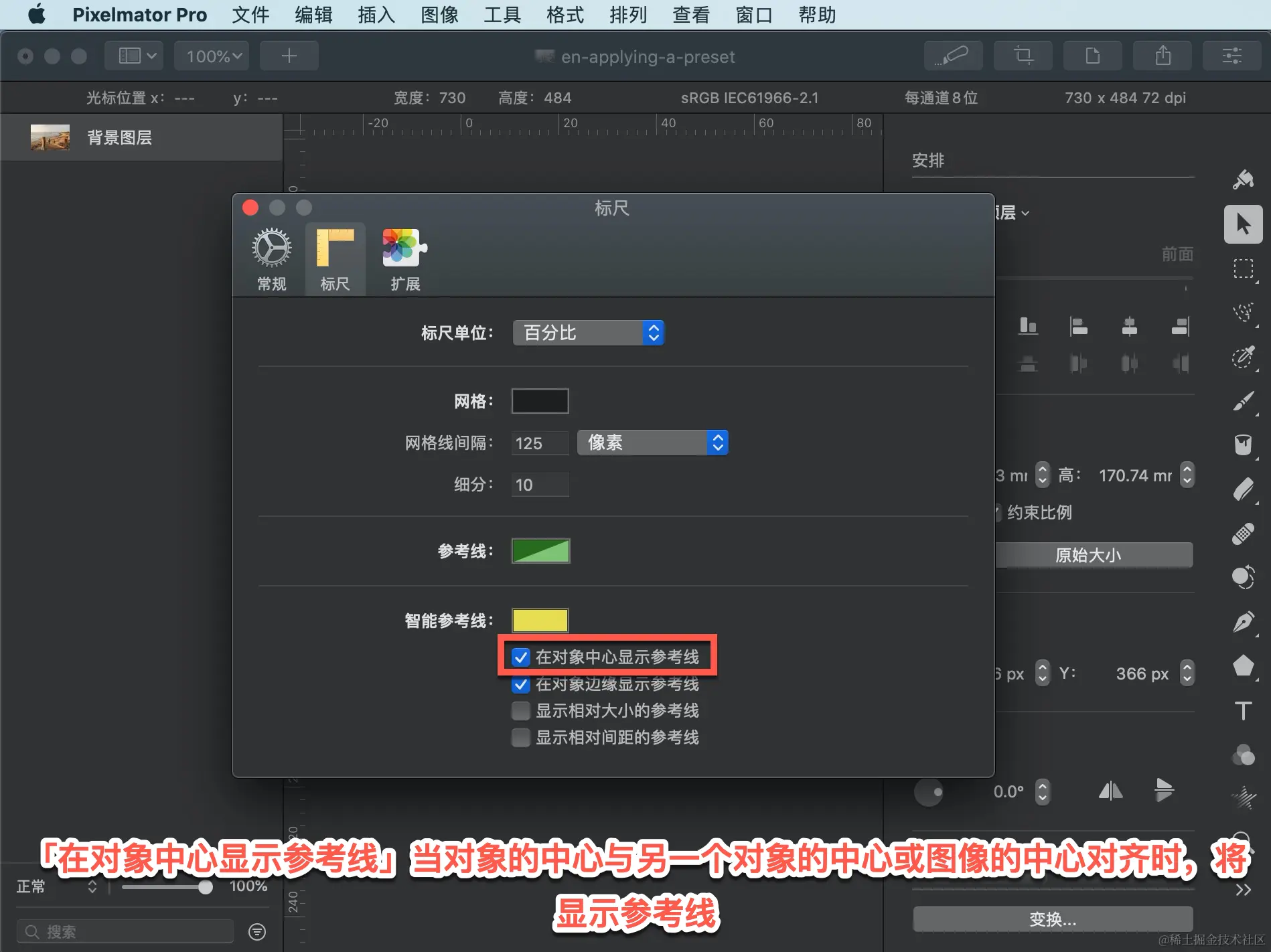
Task: Open the 正常 blend mode dropdown
Action: pos(57,886)
